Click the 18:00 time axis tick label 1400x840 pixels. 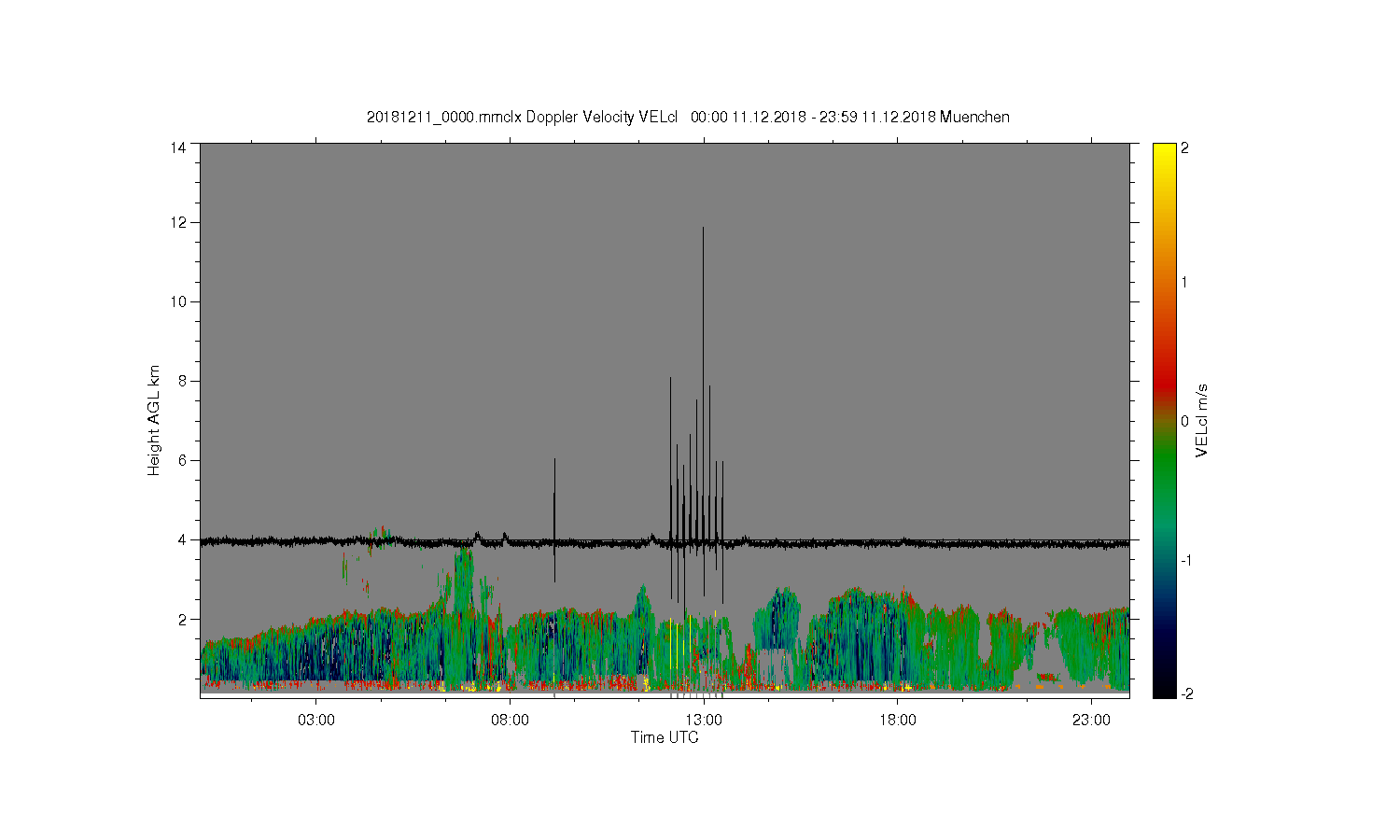898,721
